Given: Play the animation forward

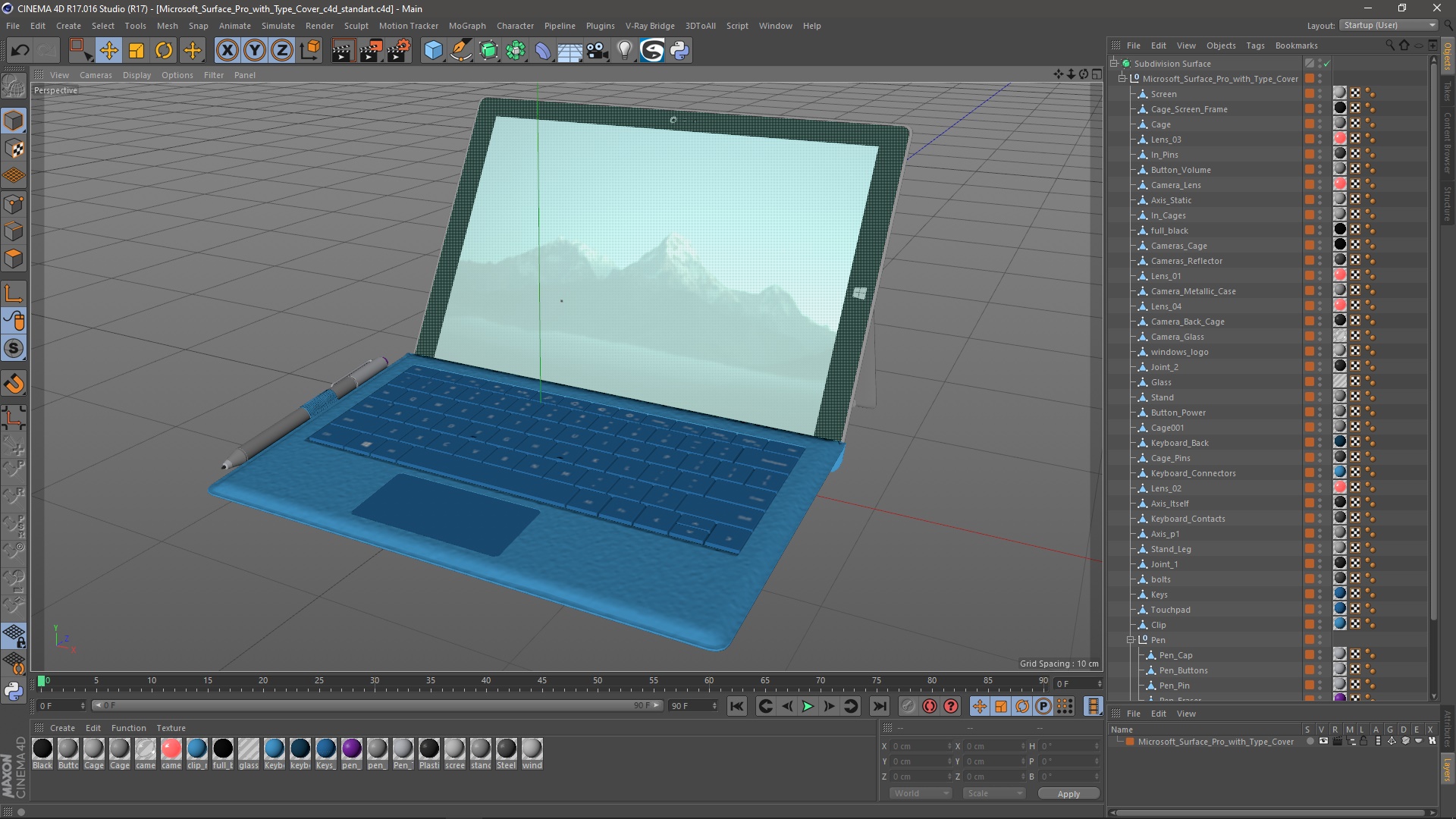Looking at the screenshot, I should [x=808, y=706].
